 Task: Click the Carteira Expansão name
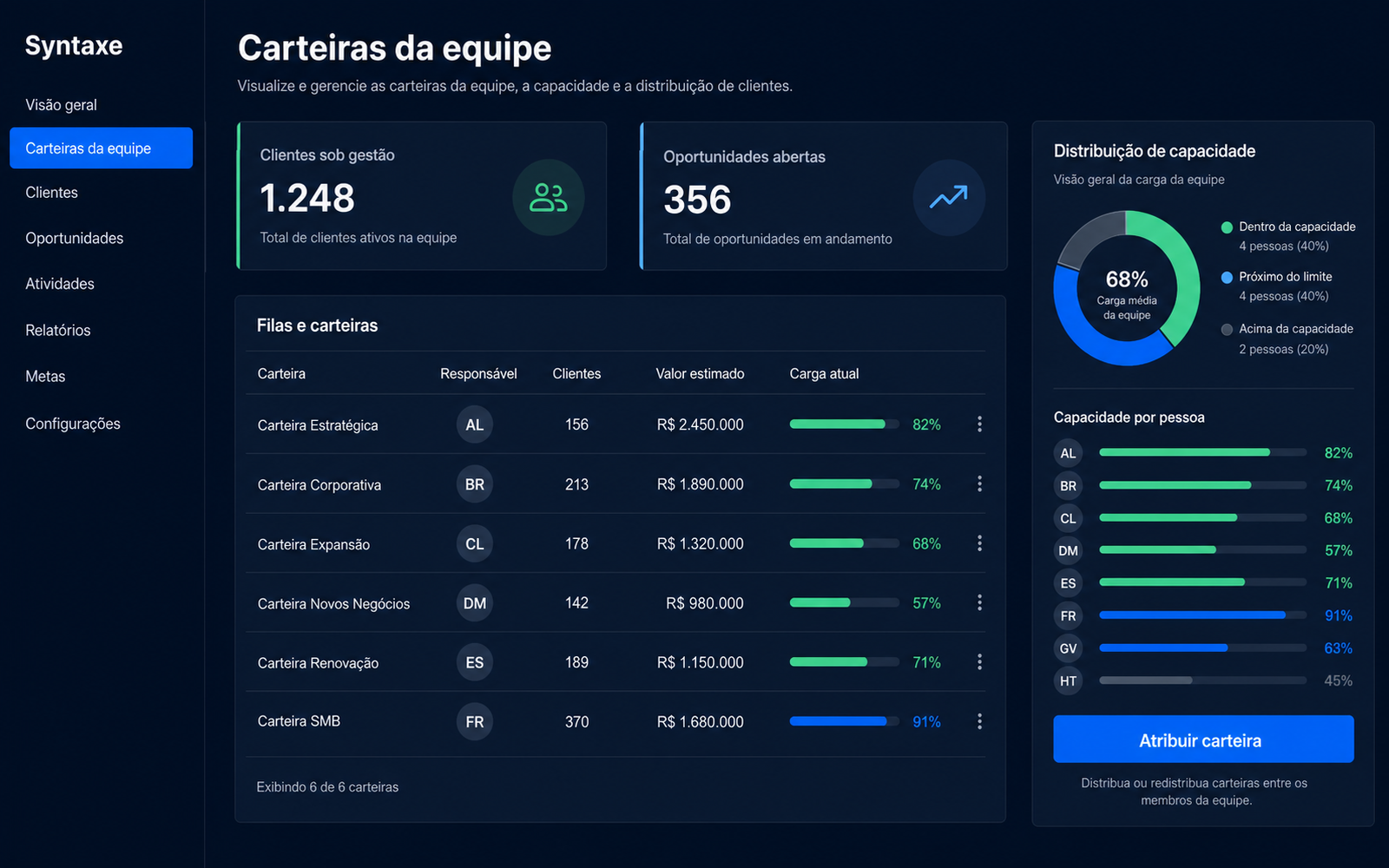(313, 544)
